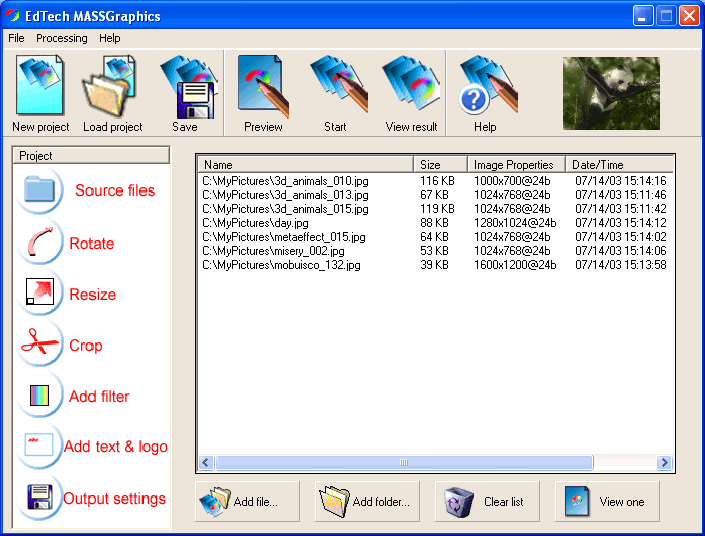Select the Source files folder icon
The image size is (705, 536).
40,190
